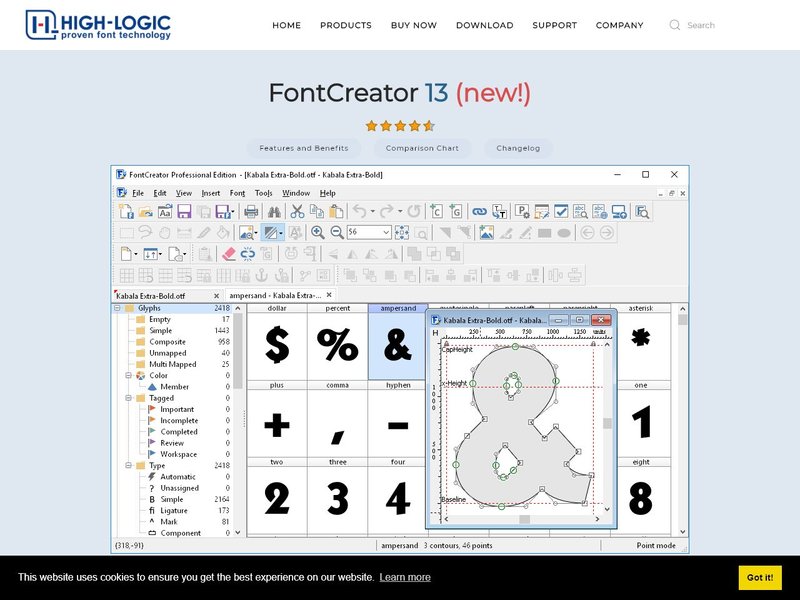Image resolution: width=800 pixels, height=600 pixels.
Task: Click the scissors Cut icon
Action: [297, 211]
